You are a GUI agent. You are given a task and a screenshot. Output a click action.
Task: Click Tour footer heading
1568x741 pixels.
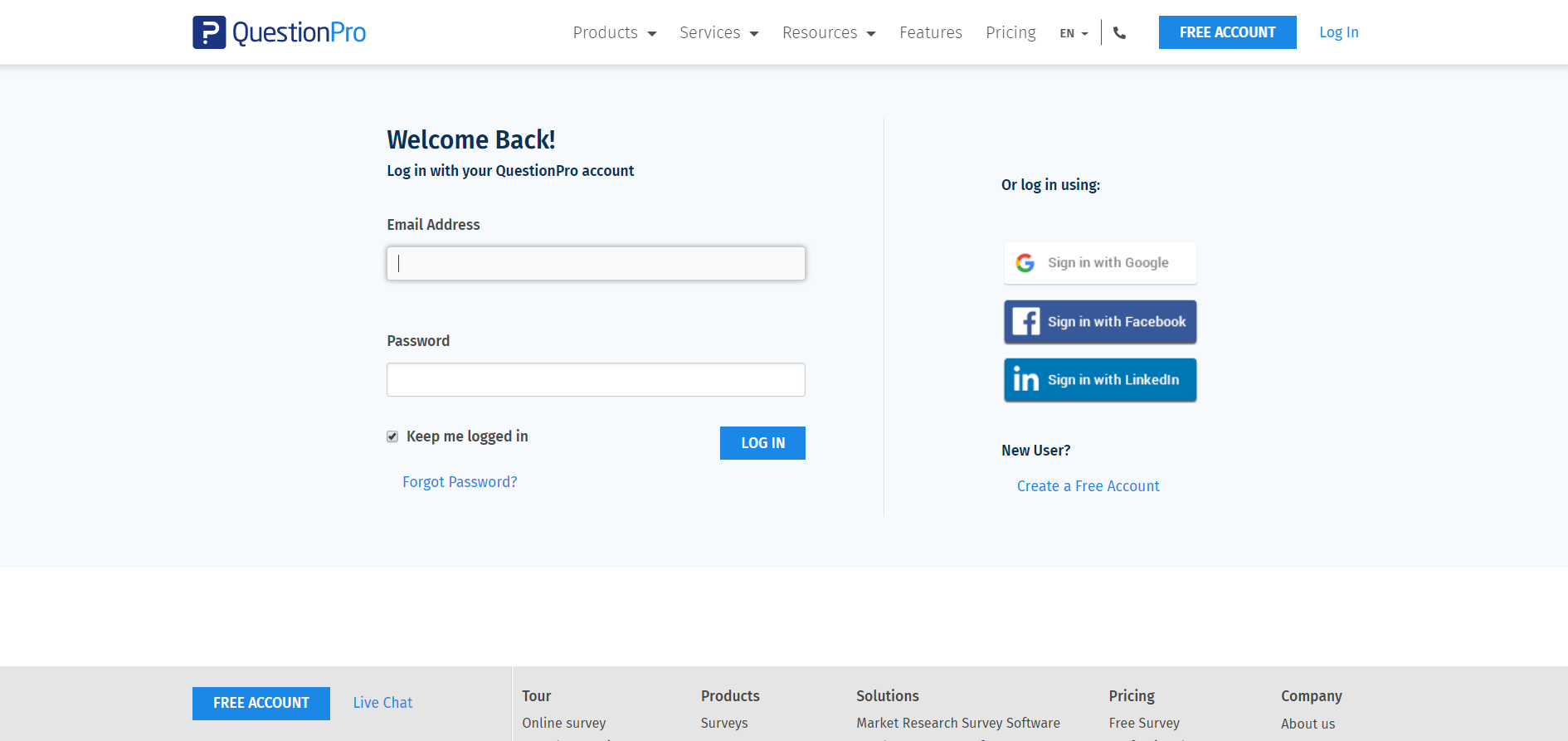tap(537, 696)
